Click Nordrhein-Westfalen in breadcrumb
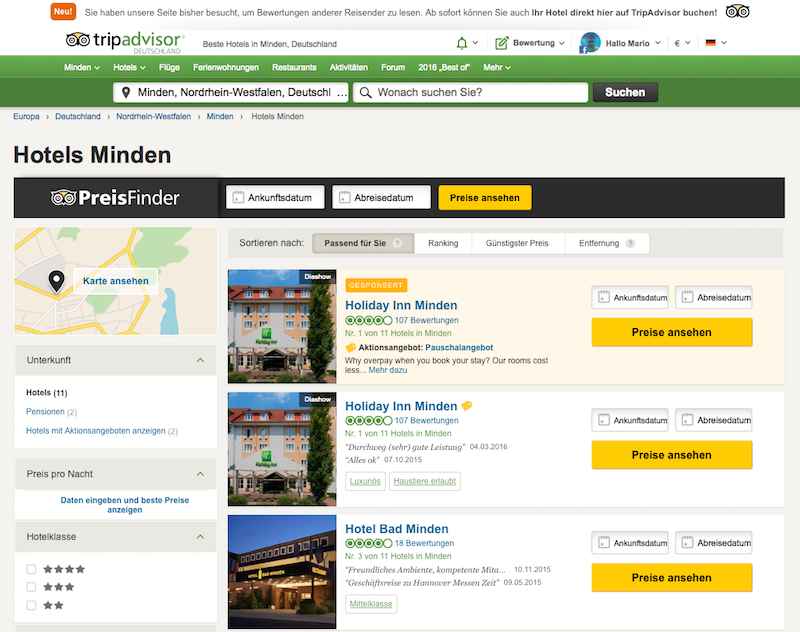Screen dimensions: 800x632 coord(154,116)
